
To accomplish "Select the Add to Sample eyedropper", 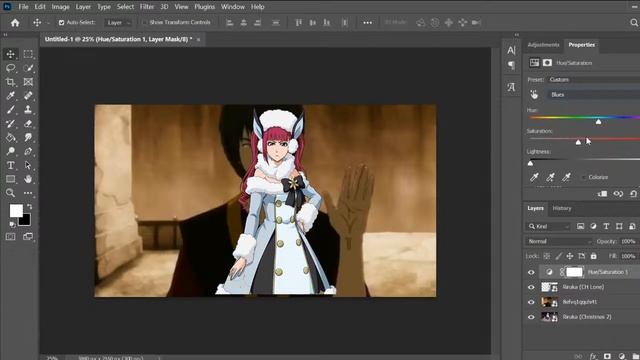I will click(x=550, y=177).
